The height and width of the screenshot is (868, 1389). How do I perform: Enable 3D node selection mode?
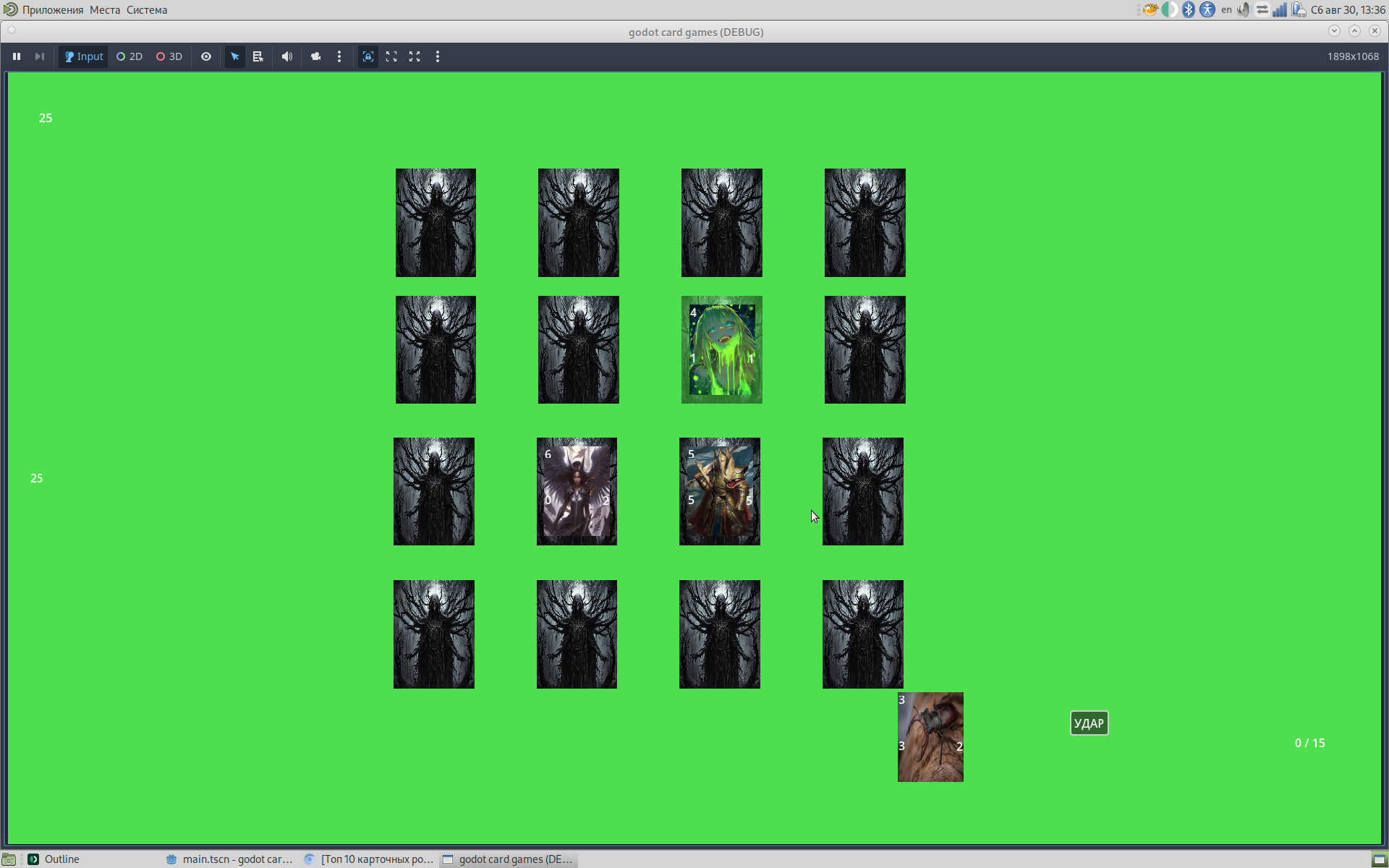(x=169, y=56)
